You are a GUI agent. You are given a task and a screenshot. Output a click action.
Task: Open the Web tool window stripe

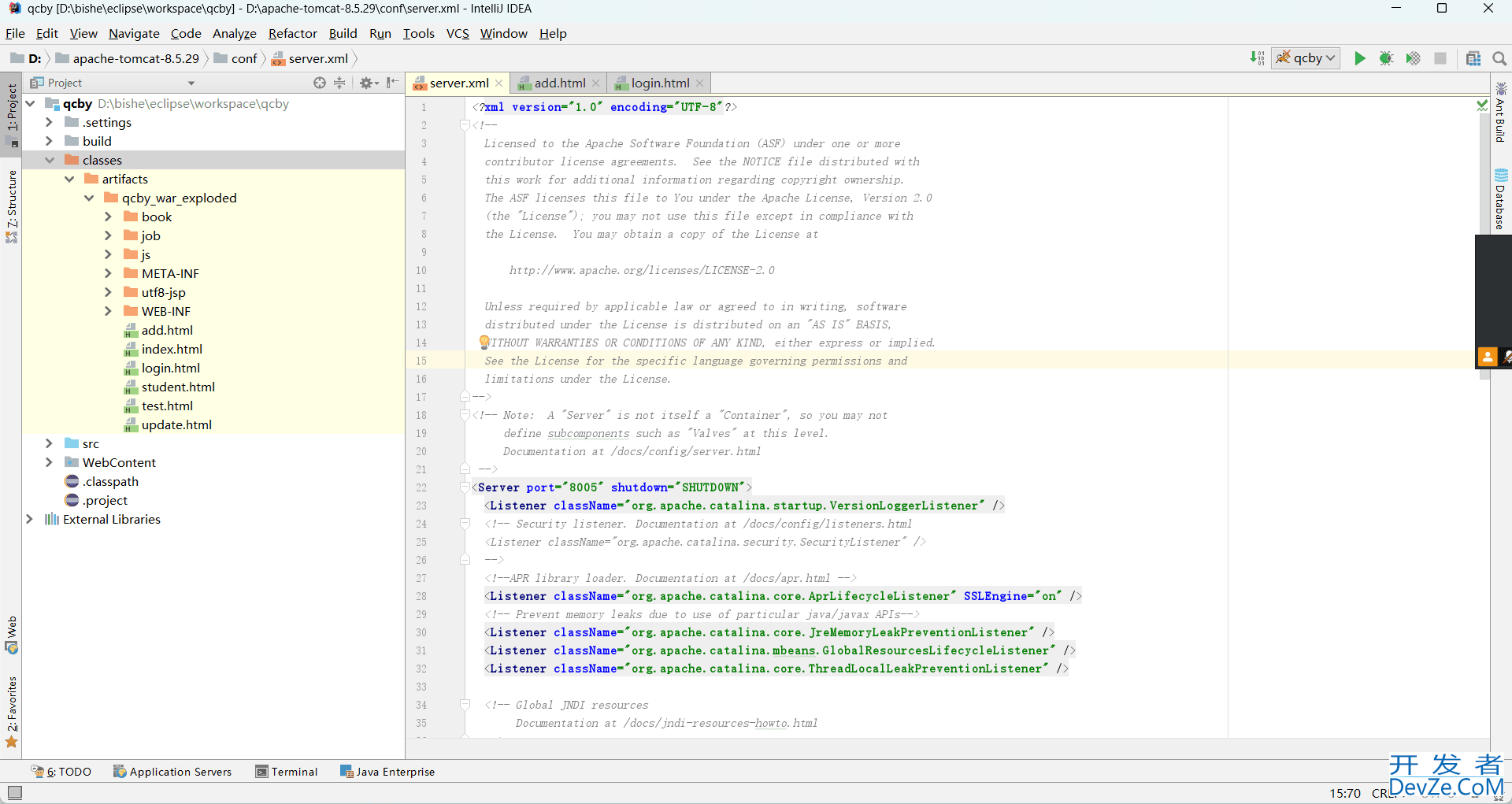12,635
